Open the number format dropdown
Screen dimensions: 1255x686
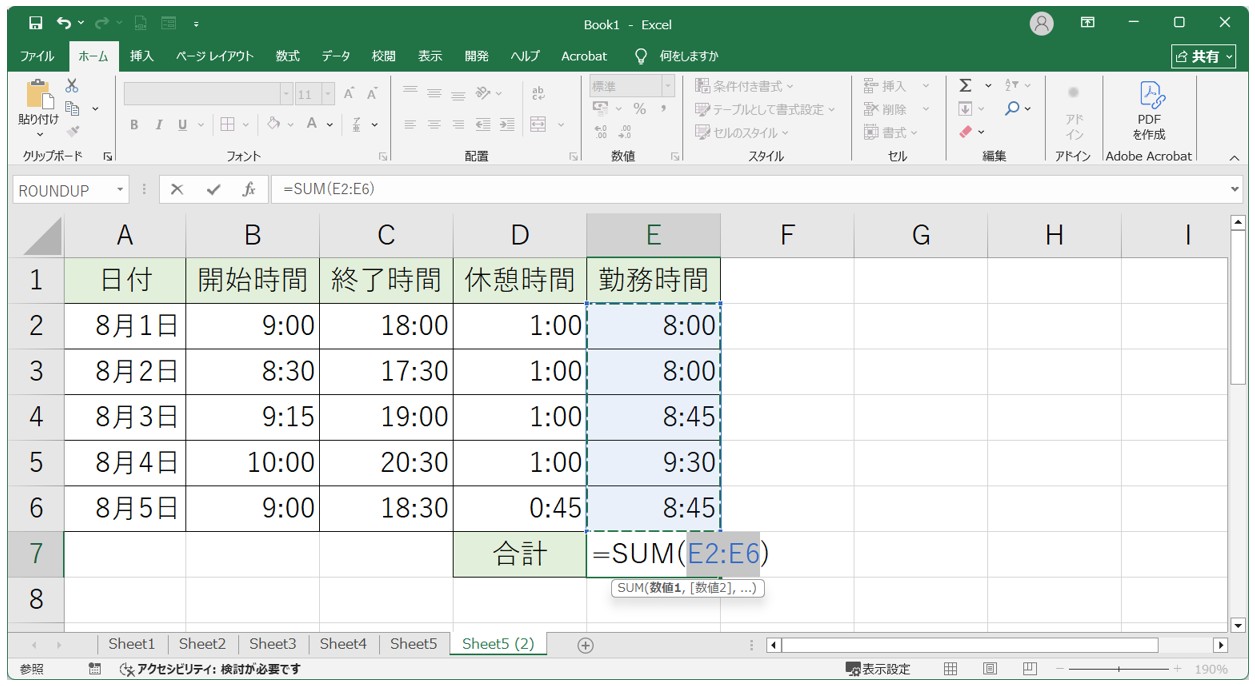pos(668,86)
